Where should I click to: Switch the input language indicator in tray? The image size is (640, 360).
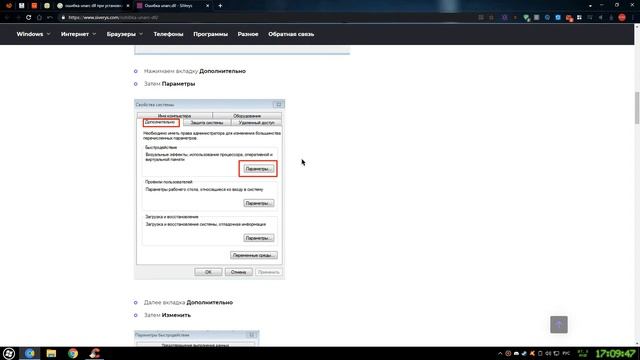coord(567,353)
